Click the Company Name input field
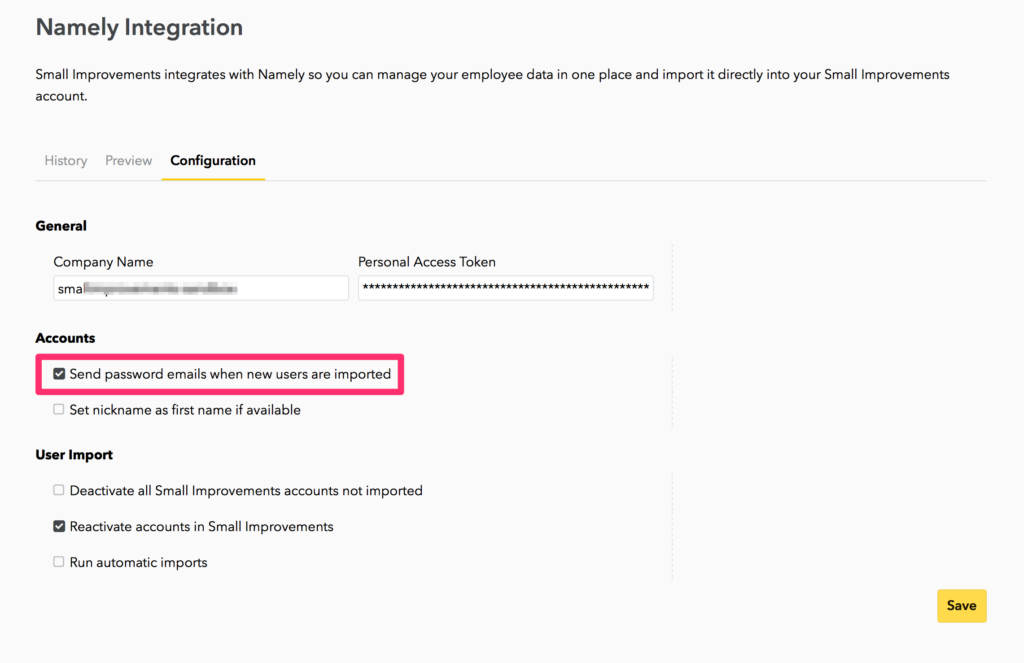 201,288
